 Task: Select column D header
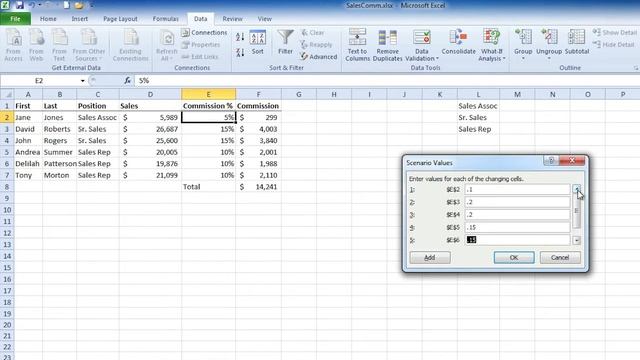tap(150, 94)
